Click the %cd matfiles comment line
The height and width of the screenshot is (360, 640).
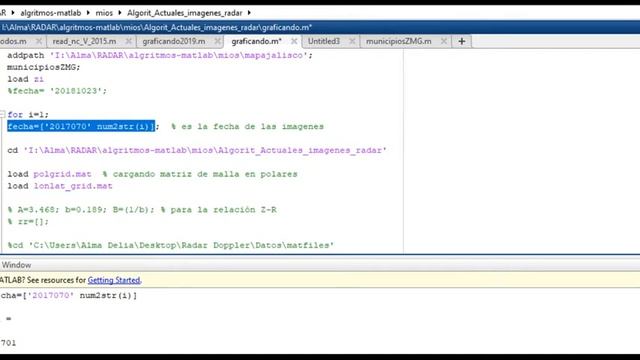(171, 245)
